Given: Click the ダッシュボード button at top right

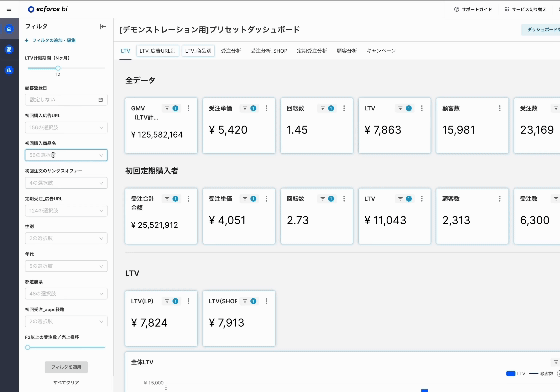Looking at the screenshot, I should (540, 30).
